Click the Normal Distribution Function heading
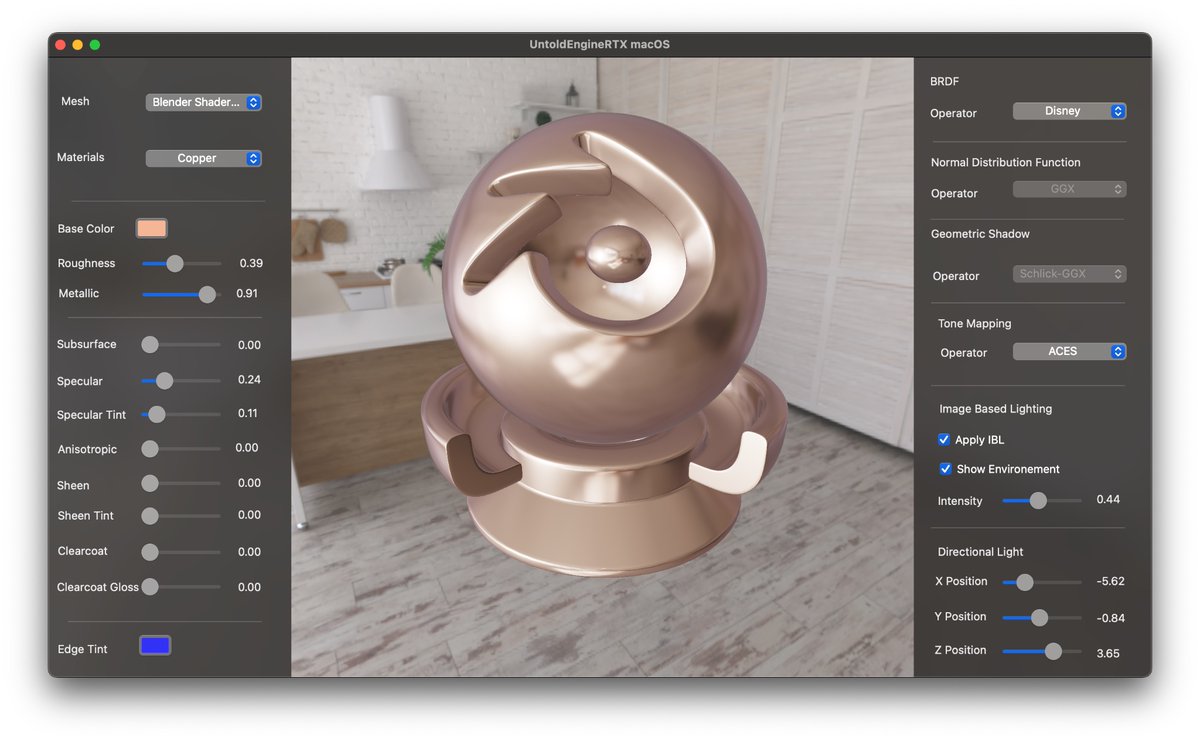The width and height of the screenshot is (1200, 741). click(1005, 162)
